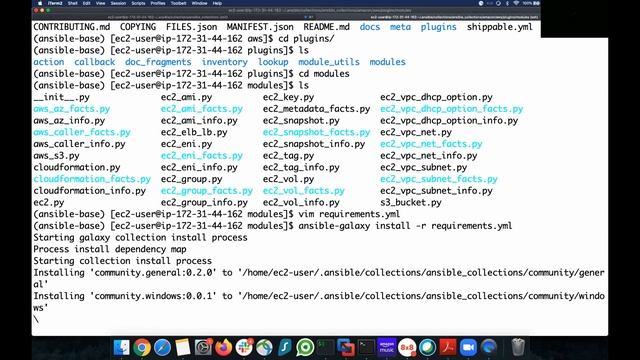Screen dimensions: 640x360
Task: Click 'community.general:0.2.0' in install output
Action: tap(155, 273)
